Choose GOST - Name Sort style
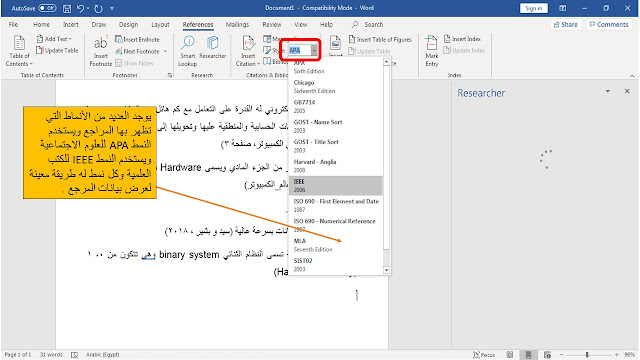640x360 pixels. tap(336, 126)
